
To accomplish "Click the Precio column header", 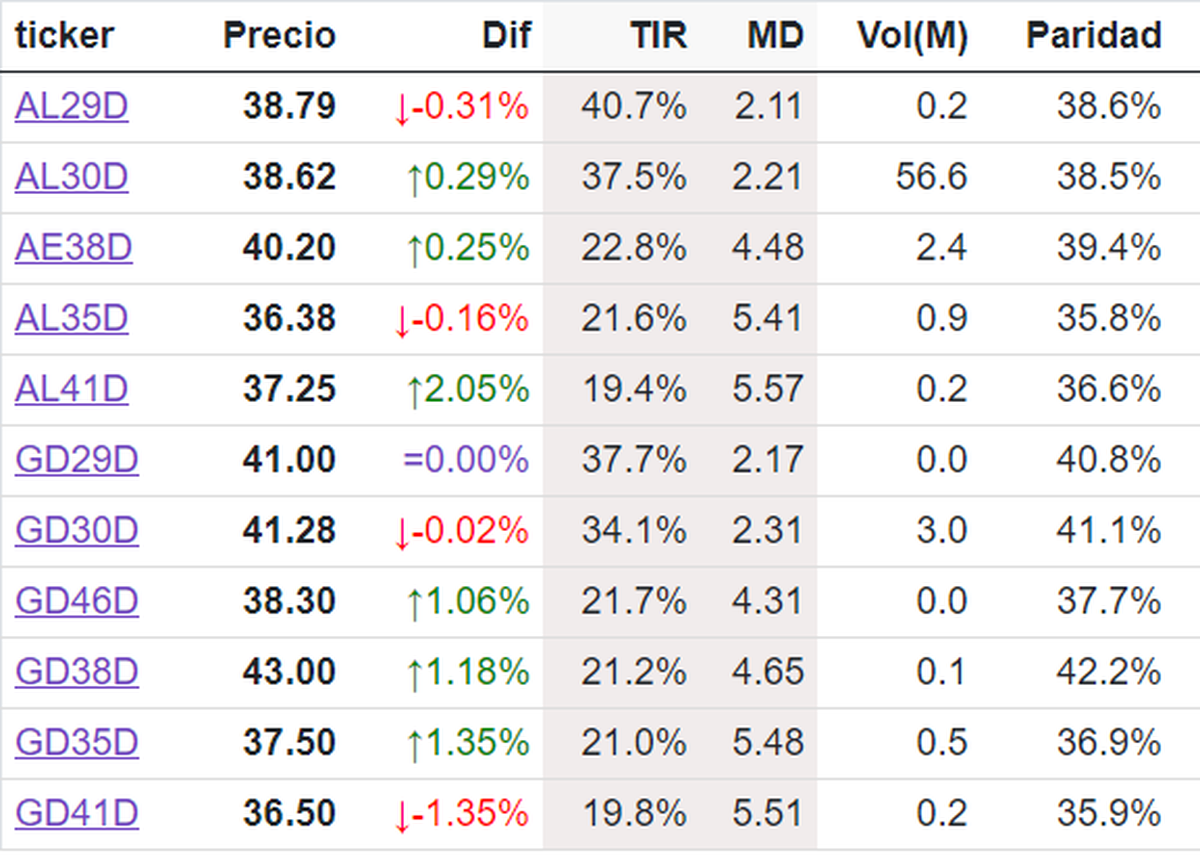I will pyautogui.click(x=279, y=36).
